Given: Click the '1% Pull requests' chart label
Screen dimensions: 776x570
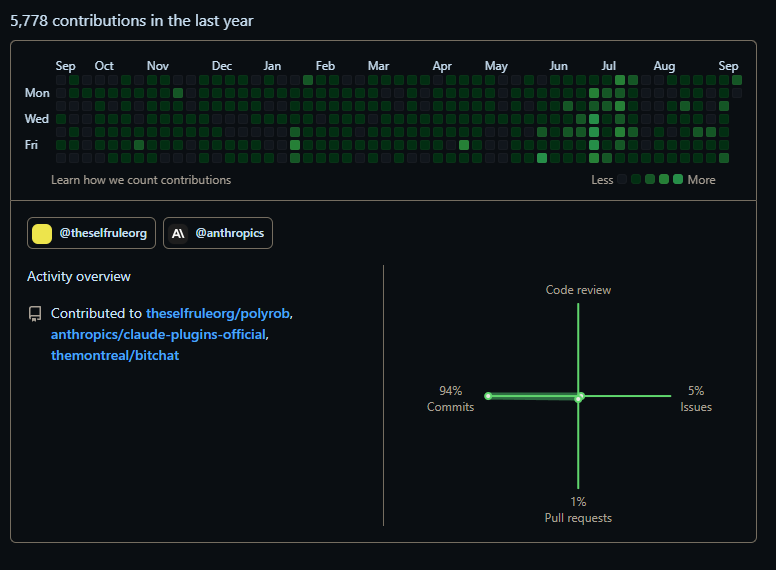Looking at the screenshot, I should tap(578, 510).
